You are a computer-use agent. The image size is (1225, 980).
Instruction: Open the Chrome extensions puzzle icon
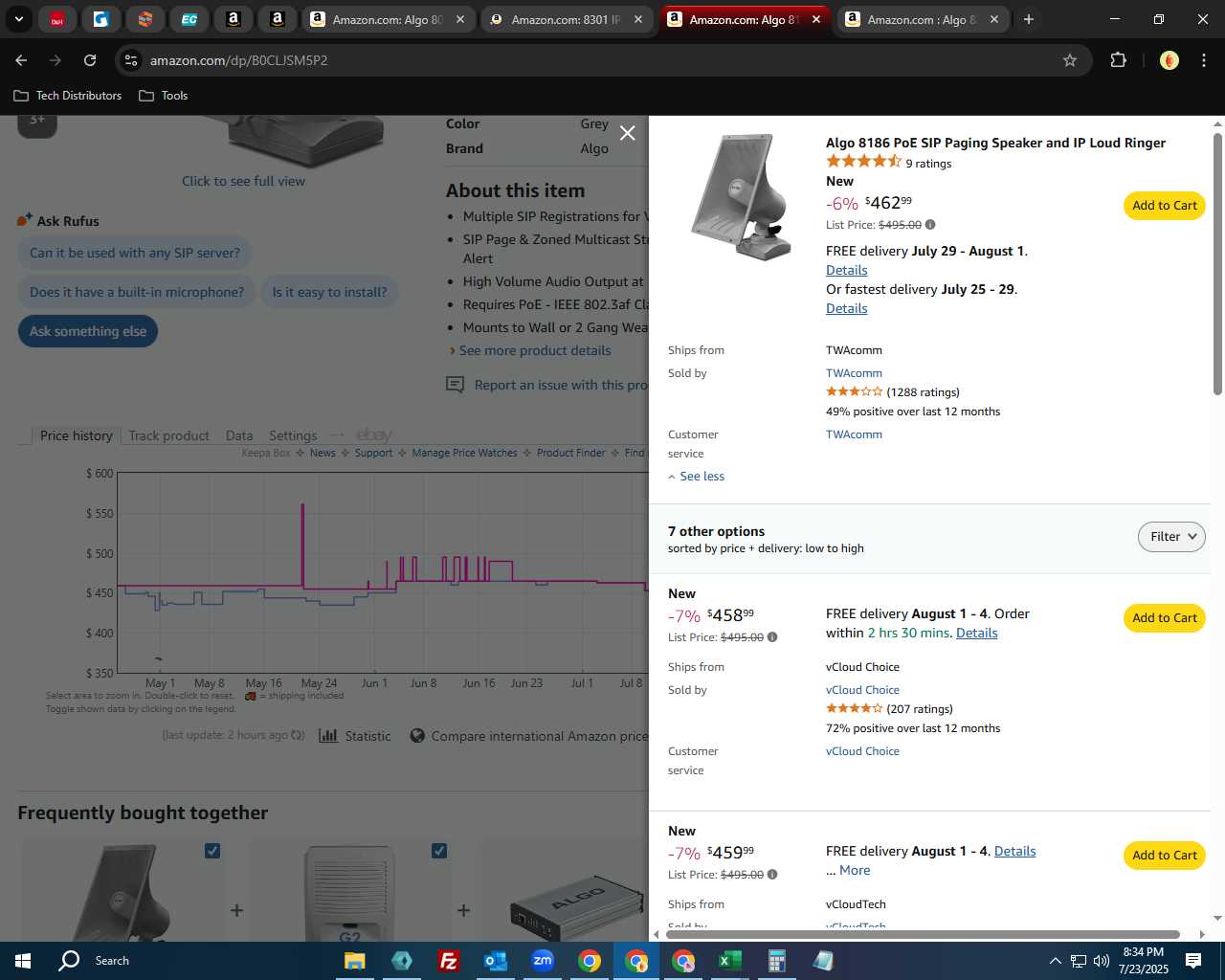pyautogui.click(x=1118, y=60)
